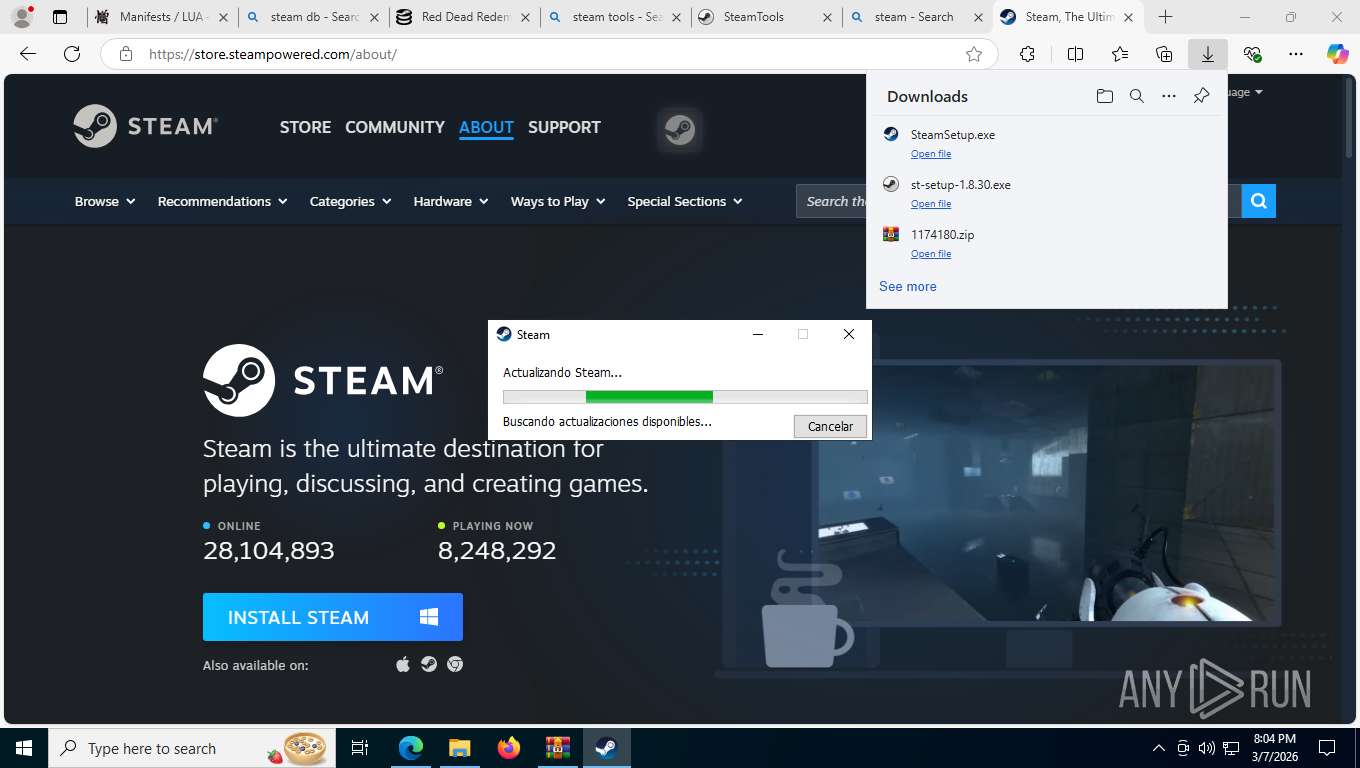Click the volume icon in system tray
The width and height of the screenshot is (1360, 768).
point(1207,748)
